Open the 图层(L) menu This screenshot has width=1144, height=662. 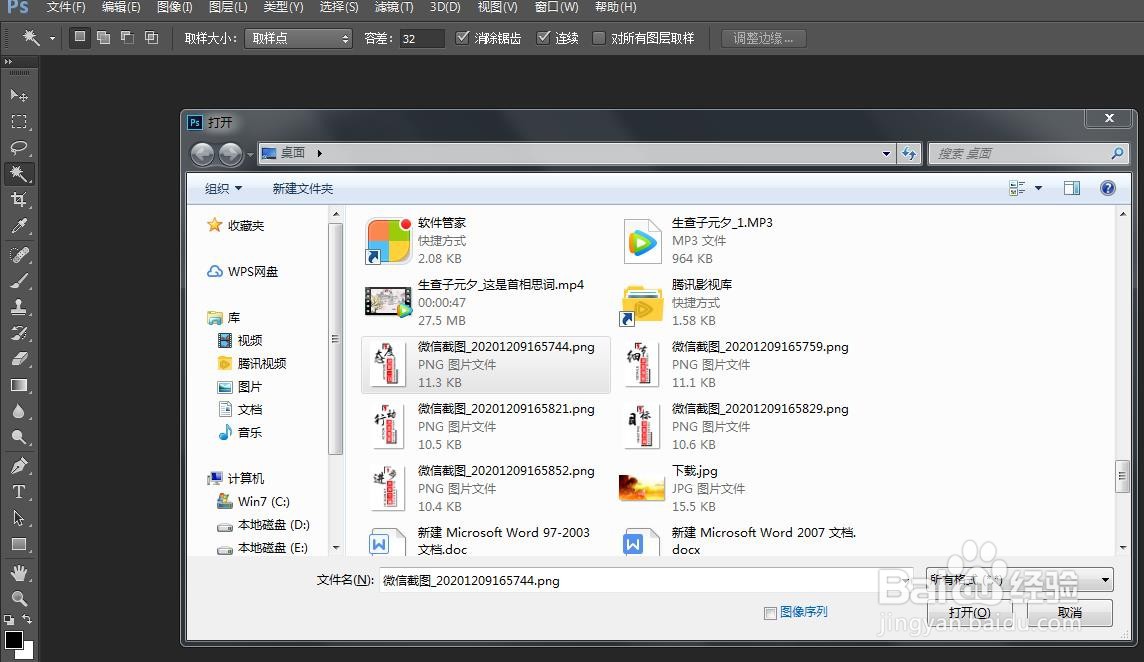click(228, 7)
